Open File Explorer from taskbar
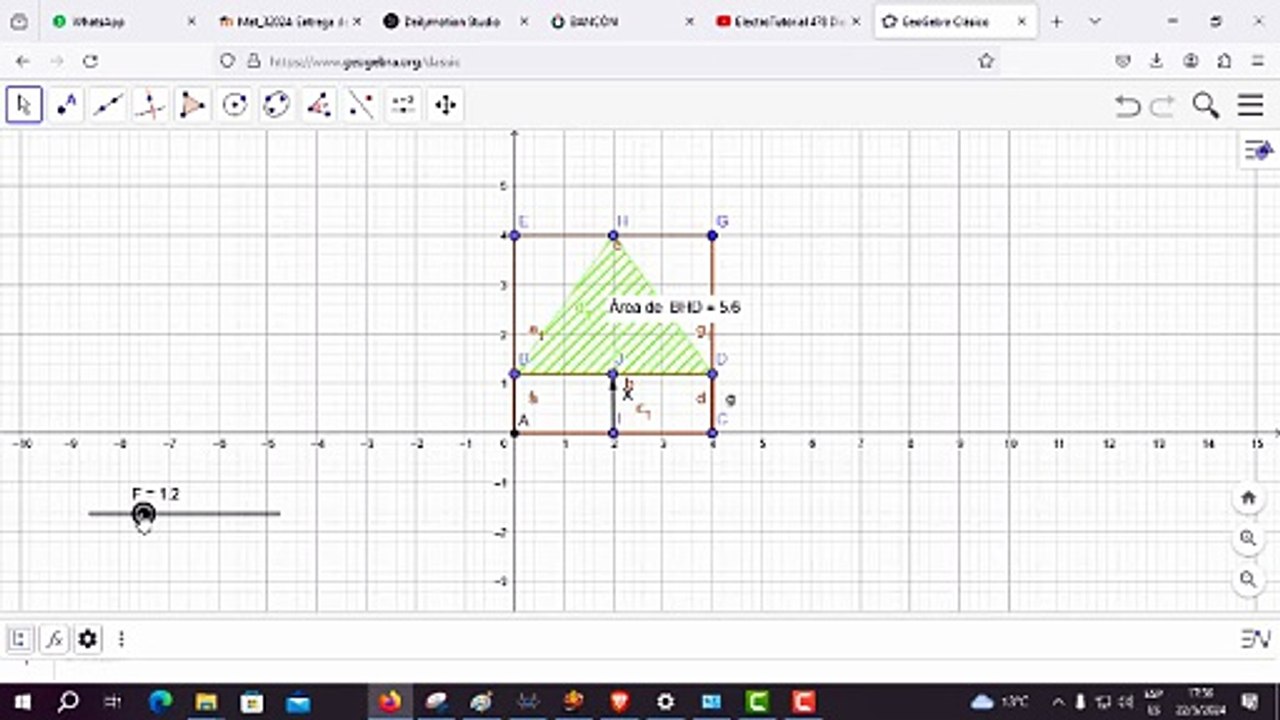Viewport: 1280px width, 720px height. click(207, 701)
